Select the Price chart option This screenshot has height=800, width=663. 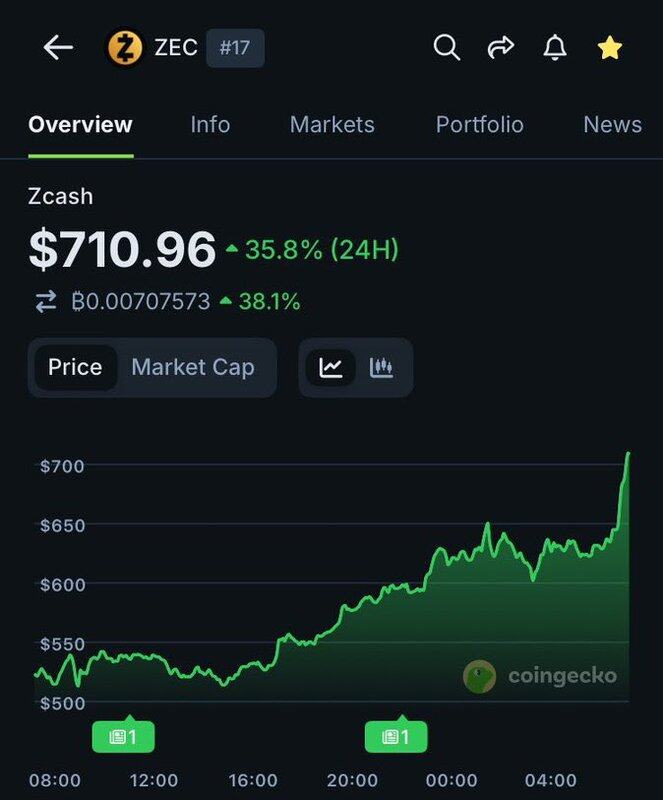(75, 367)
